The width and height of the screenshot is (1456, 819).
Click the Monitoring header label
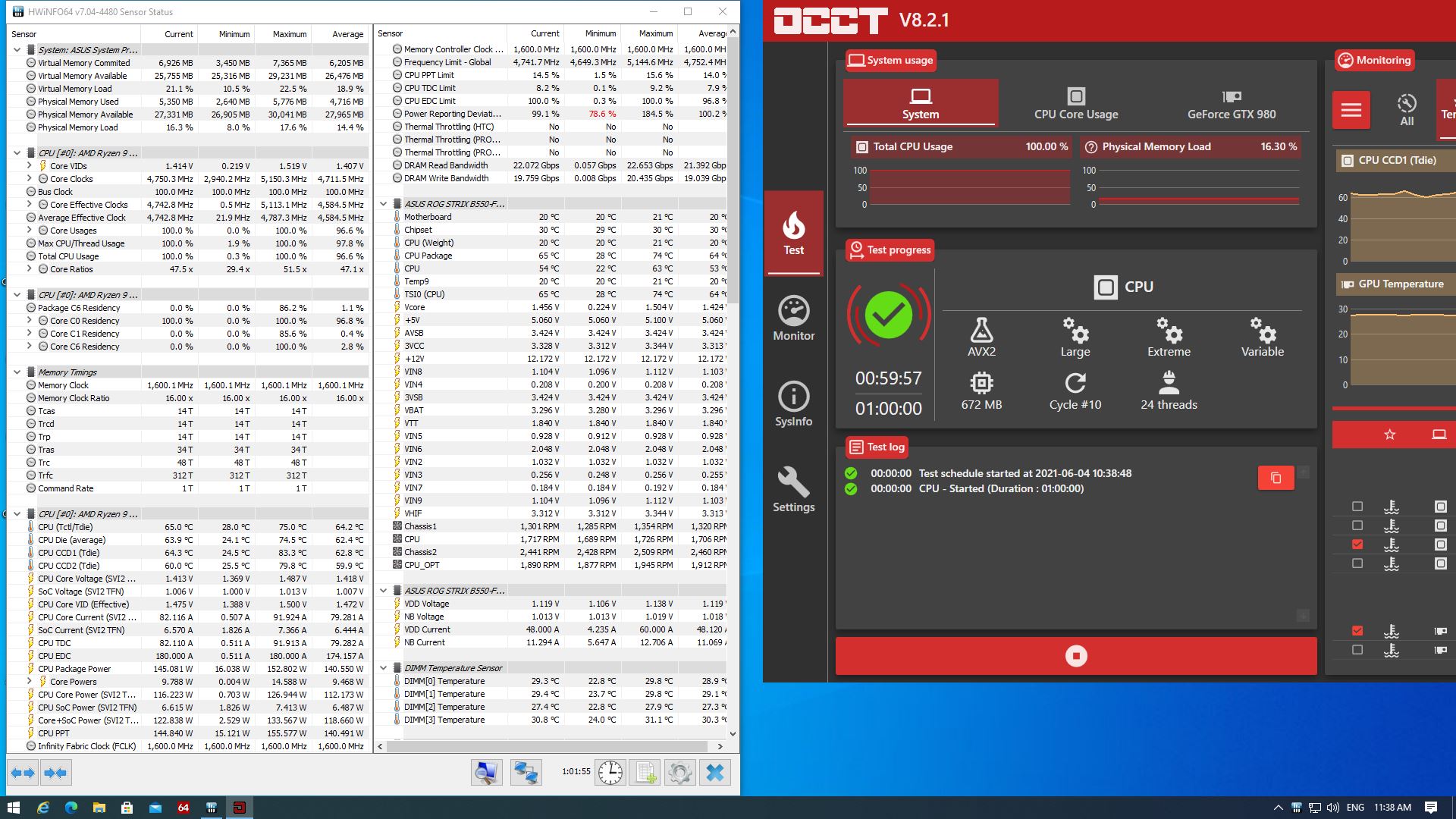[x=1374, y=61]
